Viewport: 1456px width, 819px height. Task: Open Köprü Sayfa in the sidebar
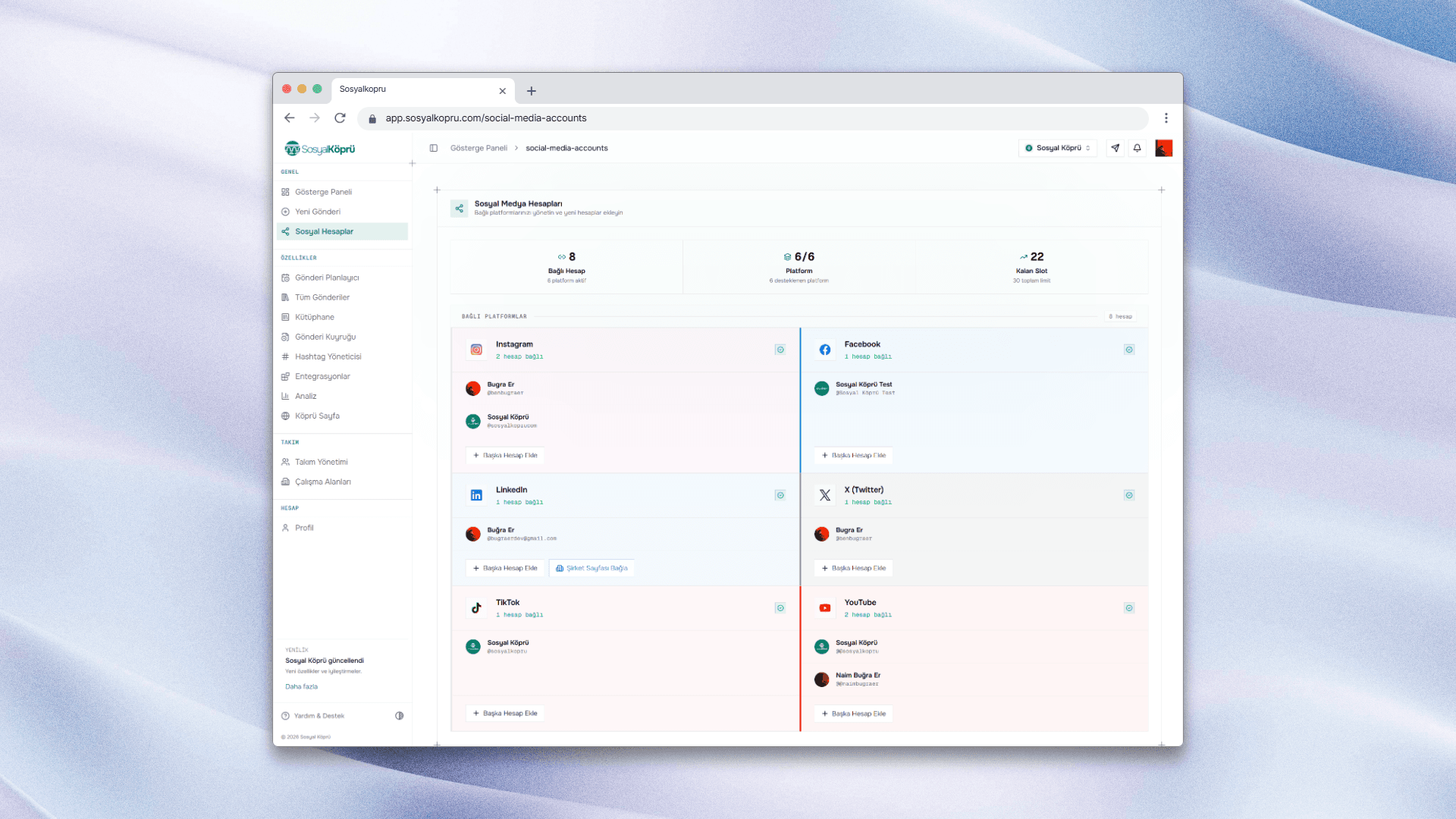[x=344, y=416]
